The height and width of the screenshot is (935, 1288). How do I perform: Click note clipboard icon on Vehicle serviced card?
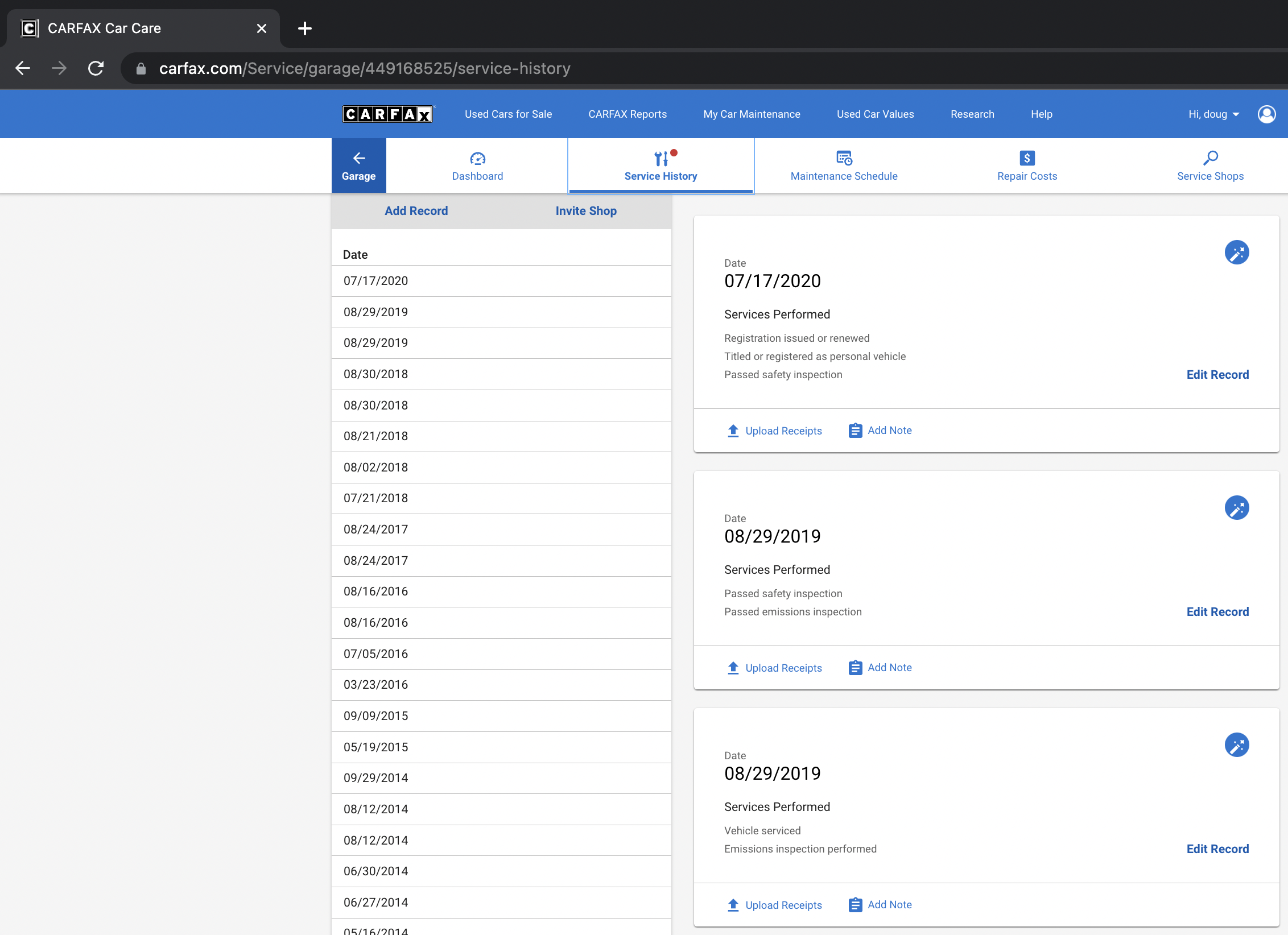point(855,905)
